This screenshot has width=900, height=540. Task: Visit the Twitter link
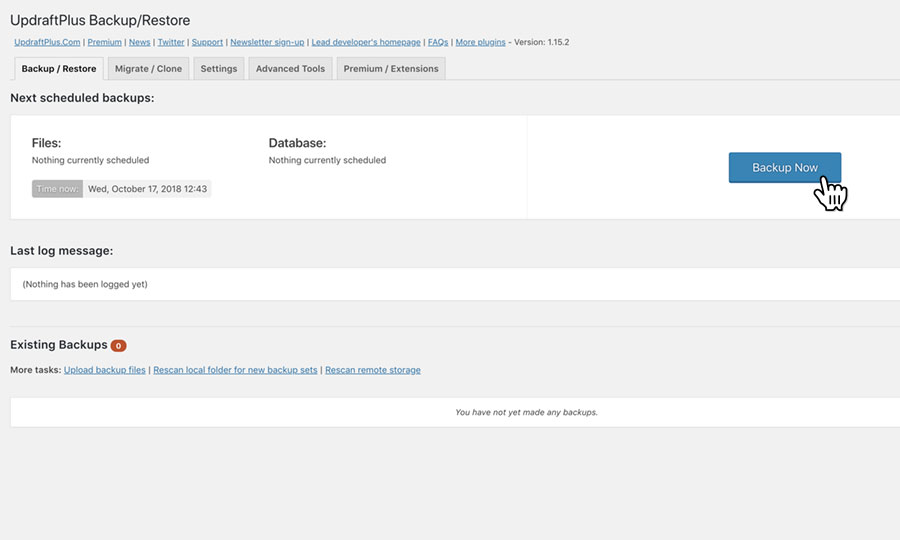click(171, 42)
